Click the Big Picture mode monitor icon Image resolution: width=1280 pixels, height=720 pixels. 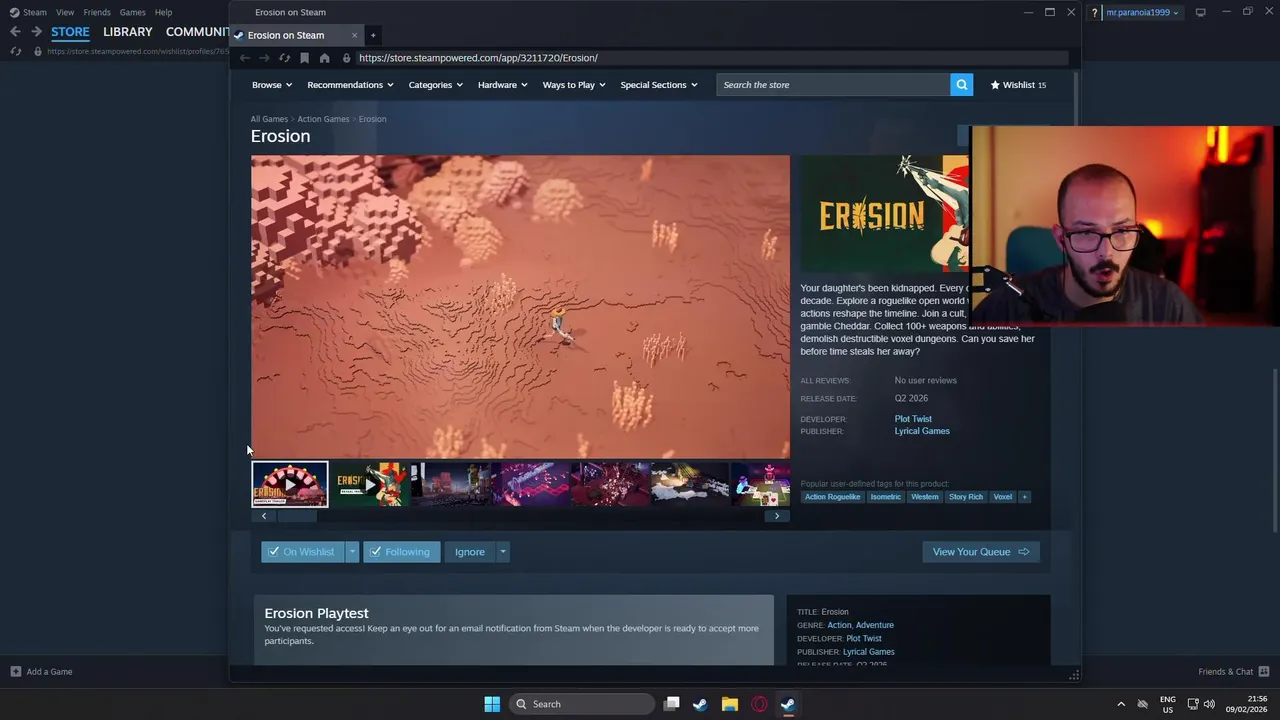(x=1200, y=12)
